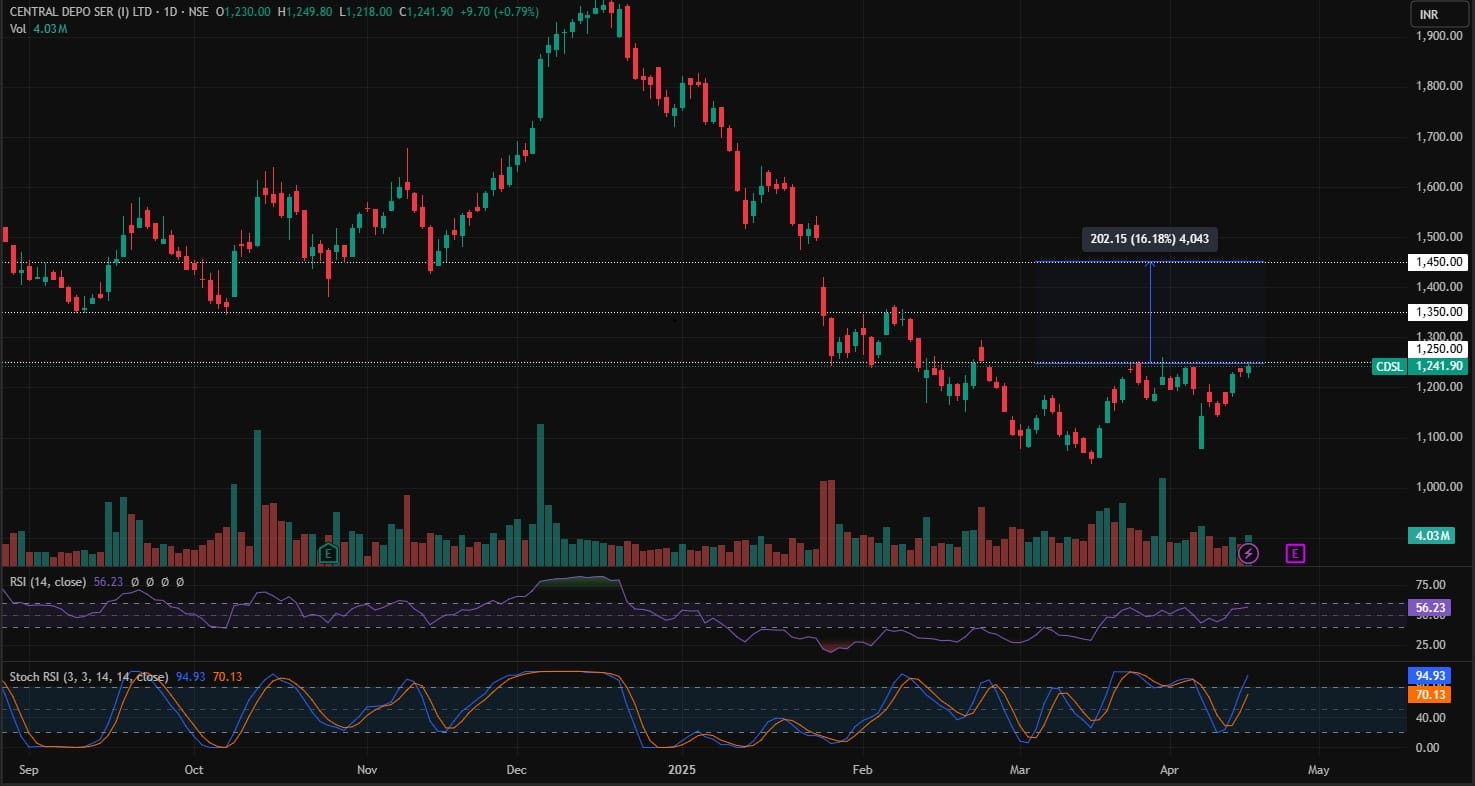This screenshot has height=786, width=1475.
Task: Click the first Ø value beside RSI legend
Action: pos(134,581)
